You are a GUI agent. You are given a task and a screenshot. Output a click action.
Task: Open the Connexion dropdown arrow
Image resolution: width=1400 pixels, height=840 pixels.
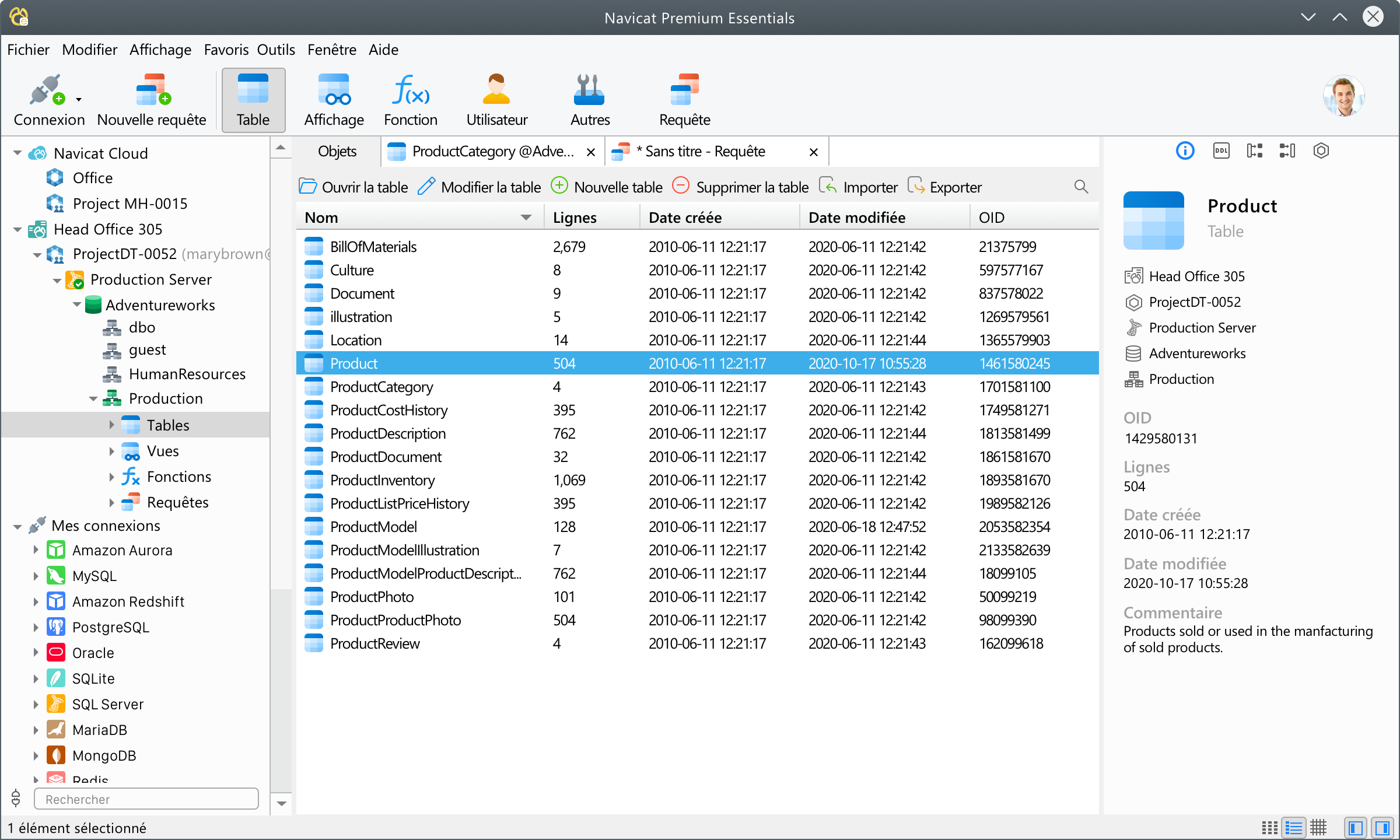click(x=79, y=100)
